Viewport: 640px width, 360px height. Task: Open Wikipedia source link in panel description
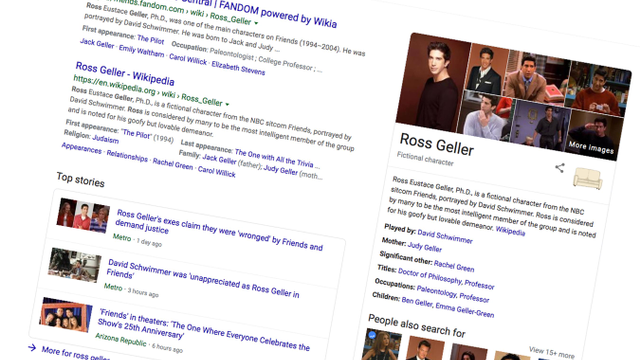click(510, 231)
